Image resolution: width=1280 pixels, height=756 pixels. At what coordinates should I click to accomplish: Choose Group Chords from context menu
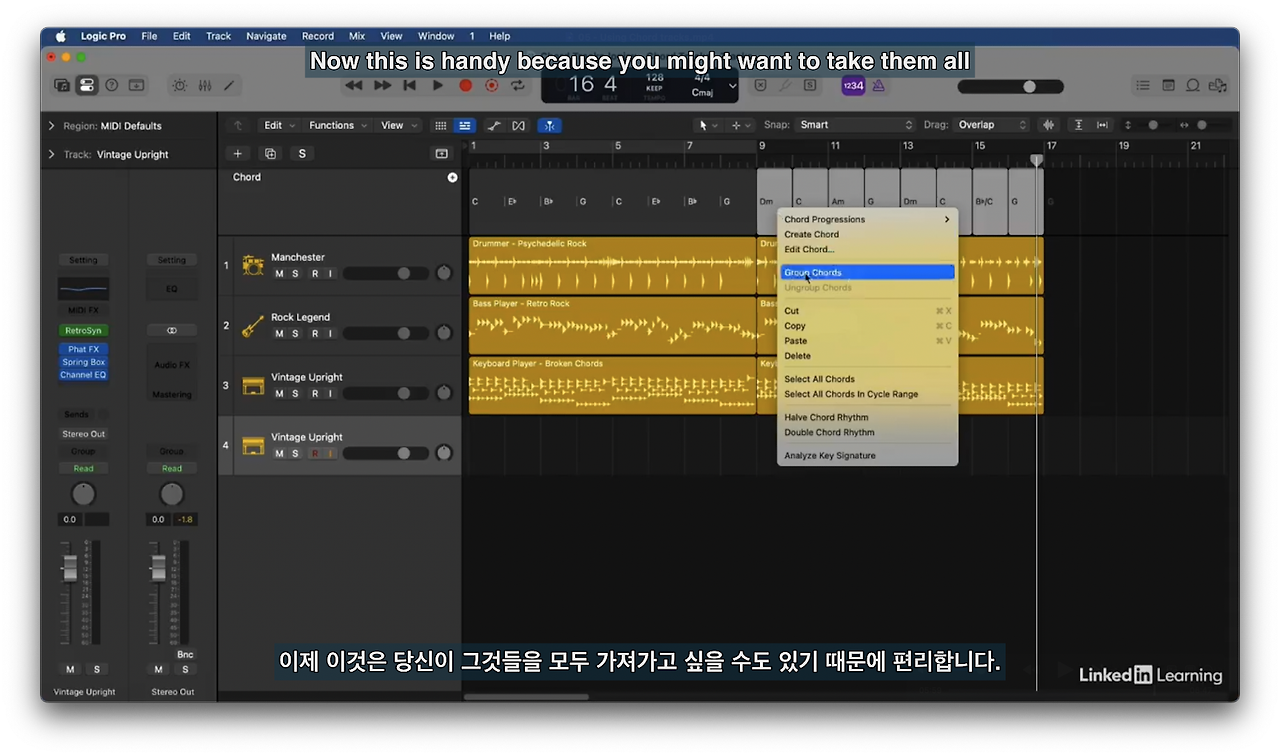pyautogui.click(x=867, y=272)
